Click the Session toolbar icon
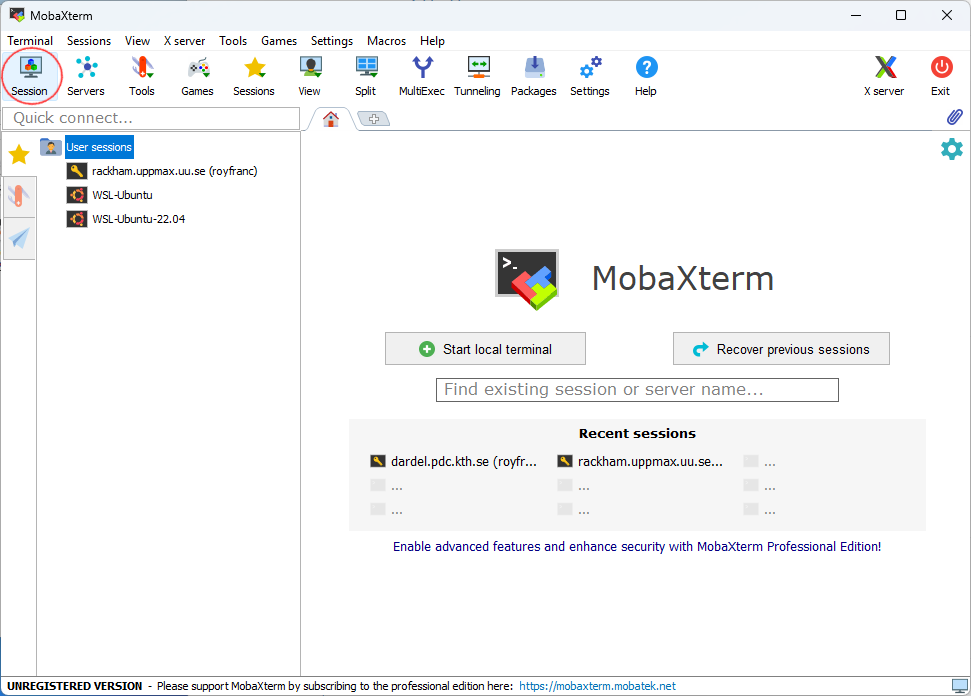The width and height of the screenshot is (971, 696). point(30,76)
